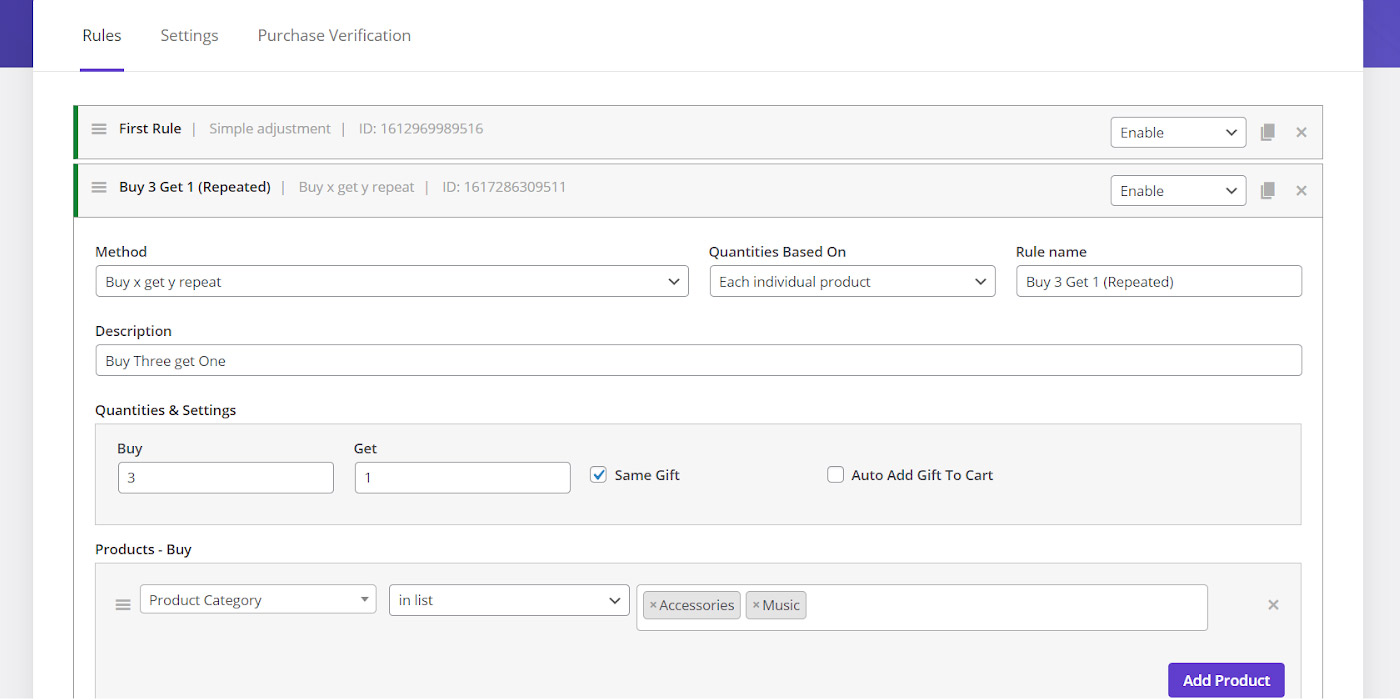Image resolution: width=1400 pixels, height=700 pixels.
Task: Expand Quantities Based On dropdown
Action: pos(852,282)
